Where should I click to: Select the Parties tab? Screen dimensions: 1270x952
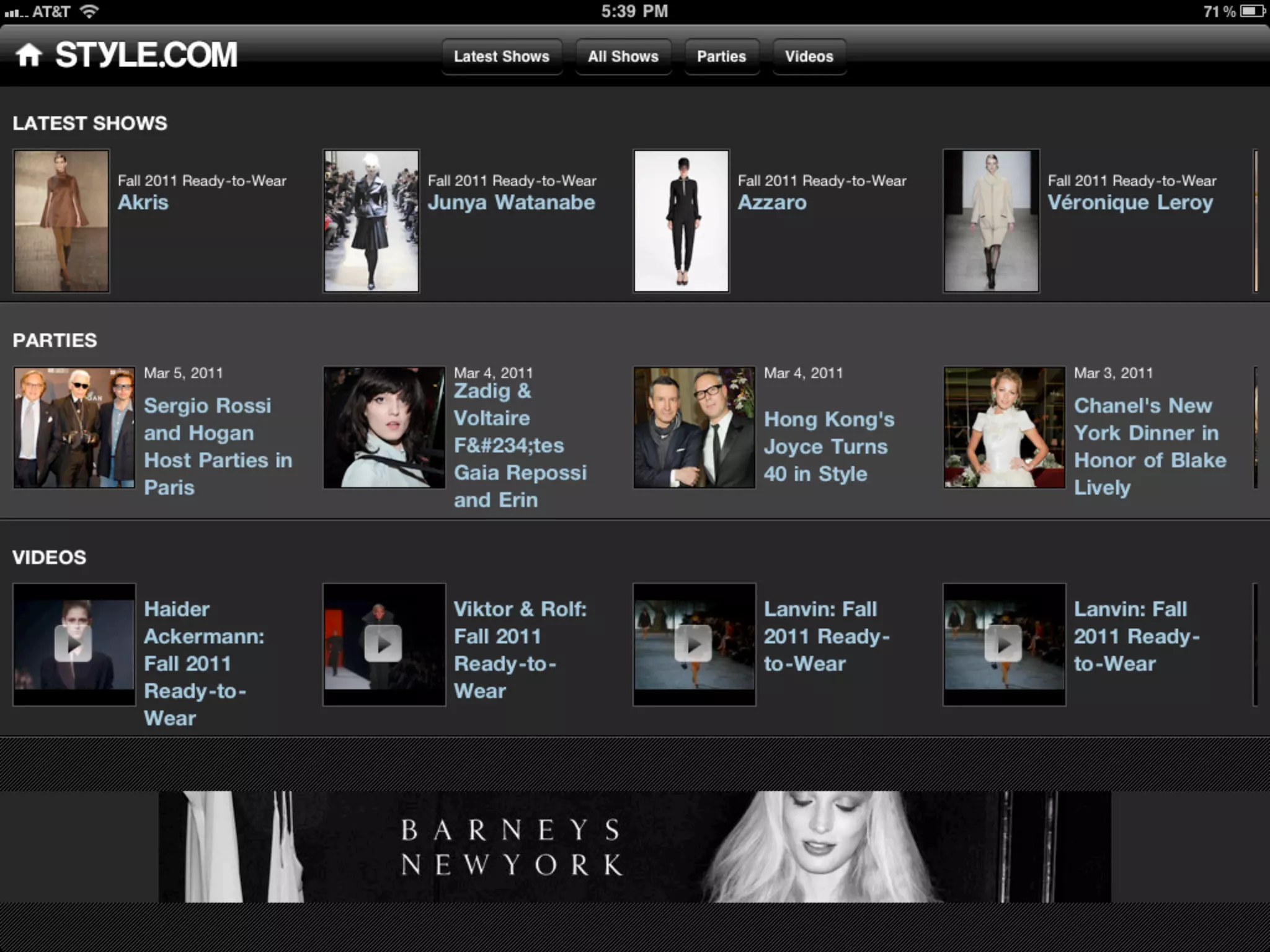[x=722, y=56]
